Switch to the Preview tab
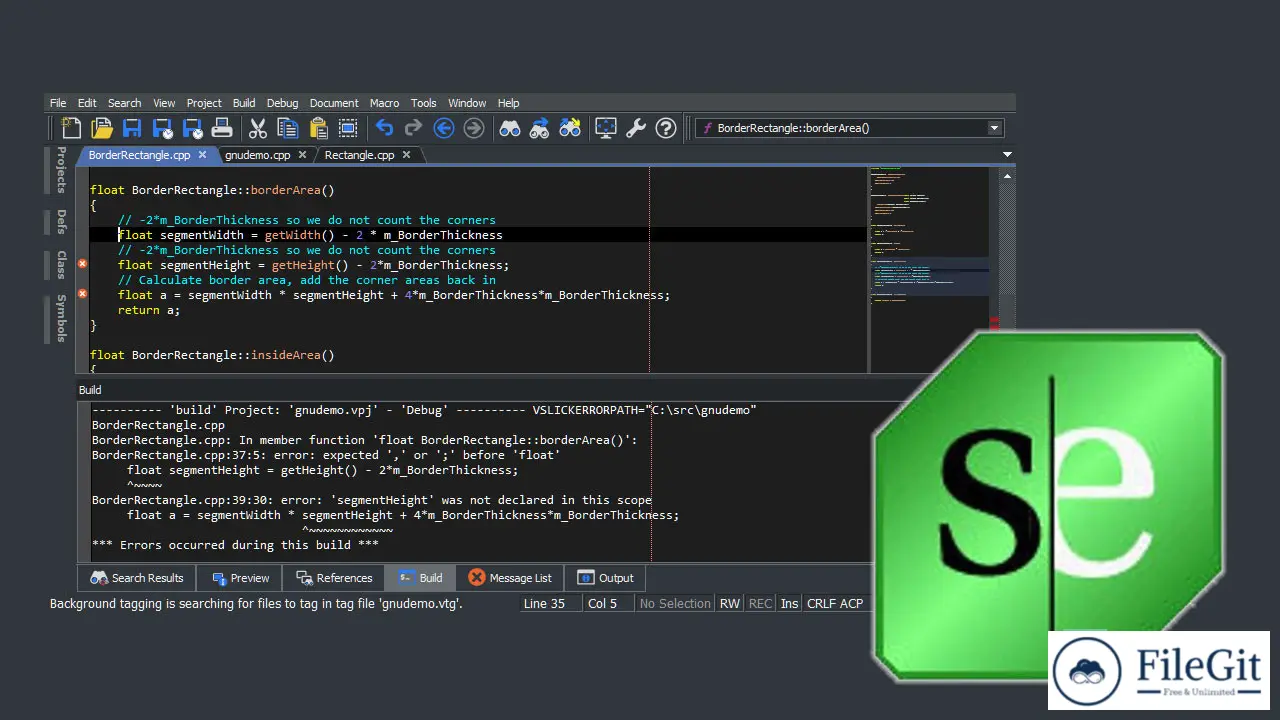 (240, 578)
